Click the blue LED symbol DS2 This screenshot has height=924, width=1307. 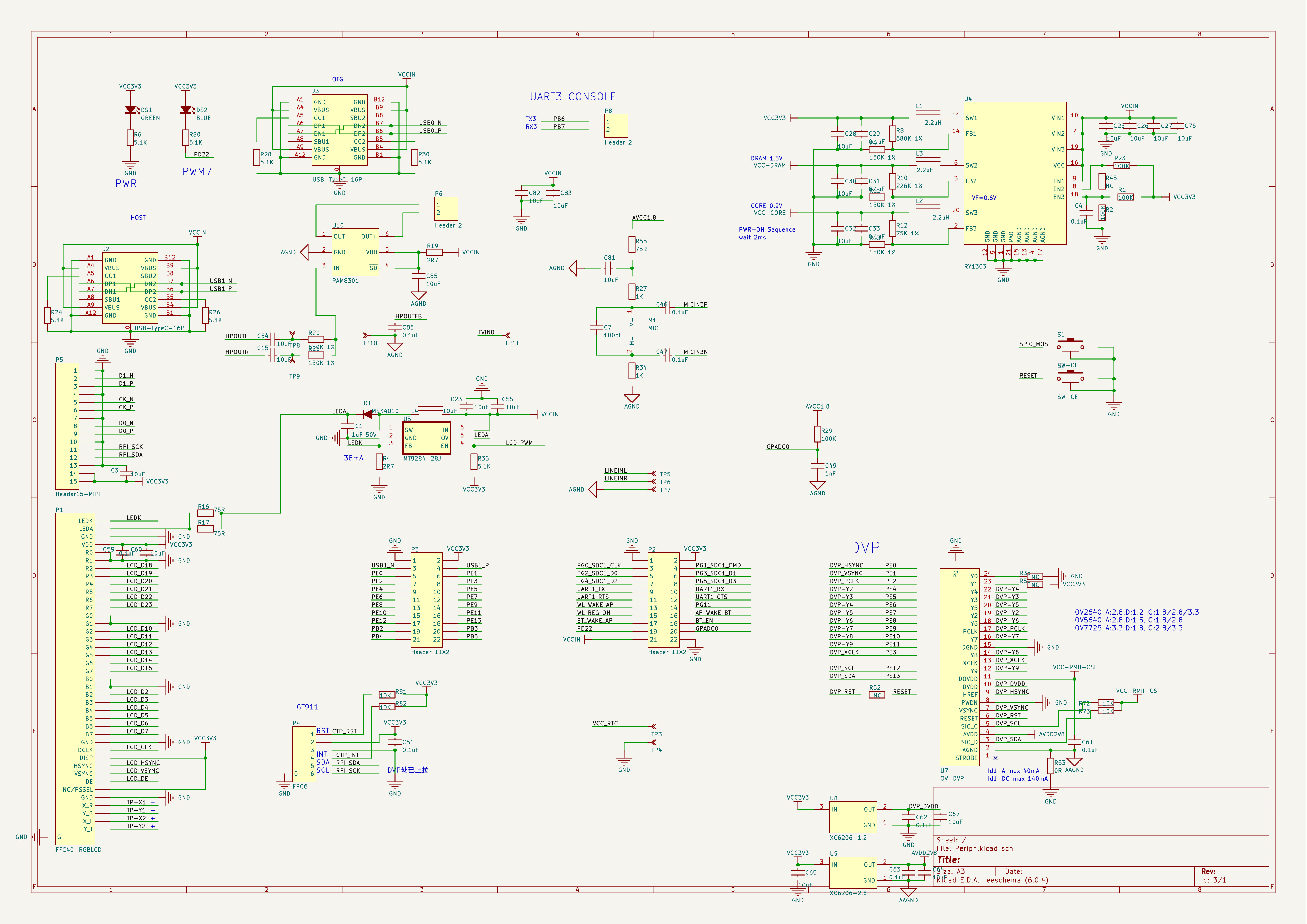(186, 110)
